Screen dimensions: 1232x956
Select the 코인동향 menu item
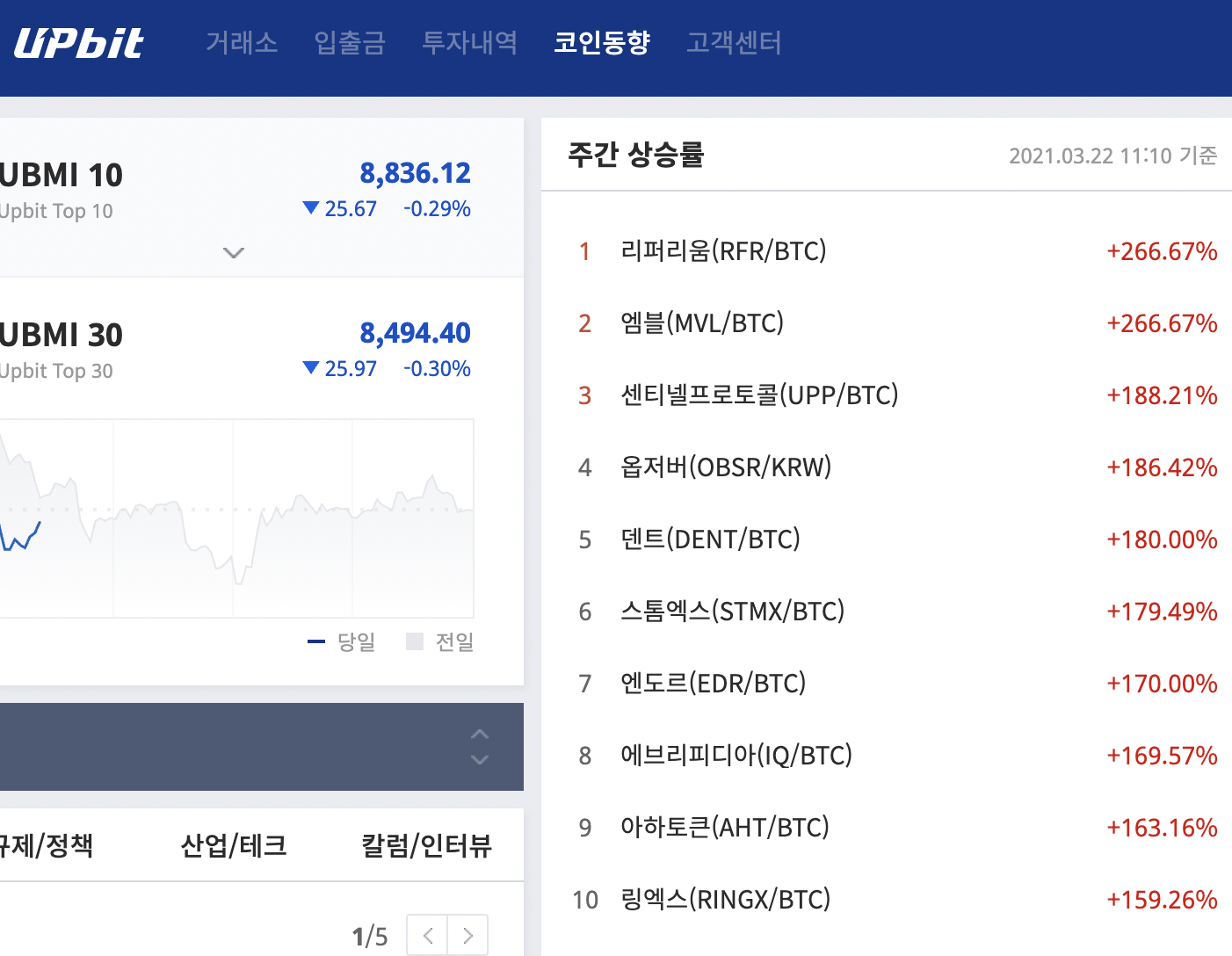602,42
